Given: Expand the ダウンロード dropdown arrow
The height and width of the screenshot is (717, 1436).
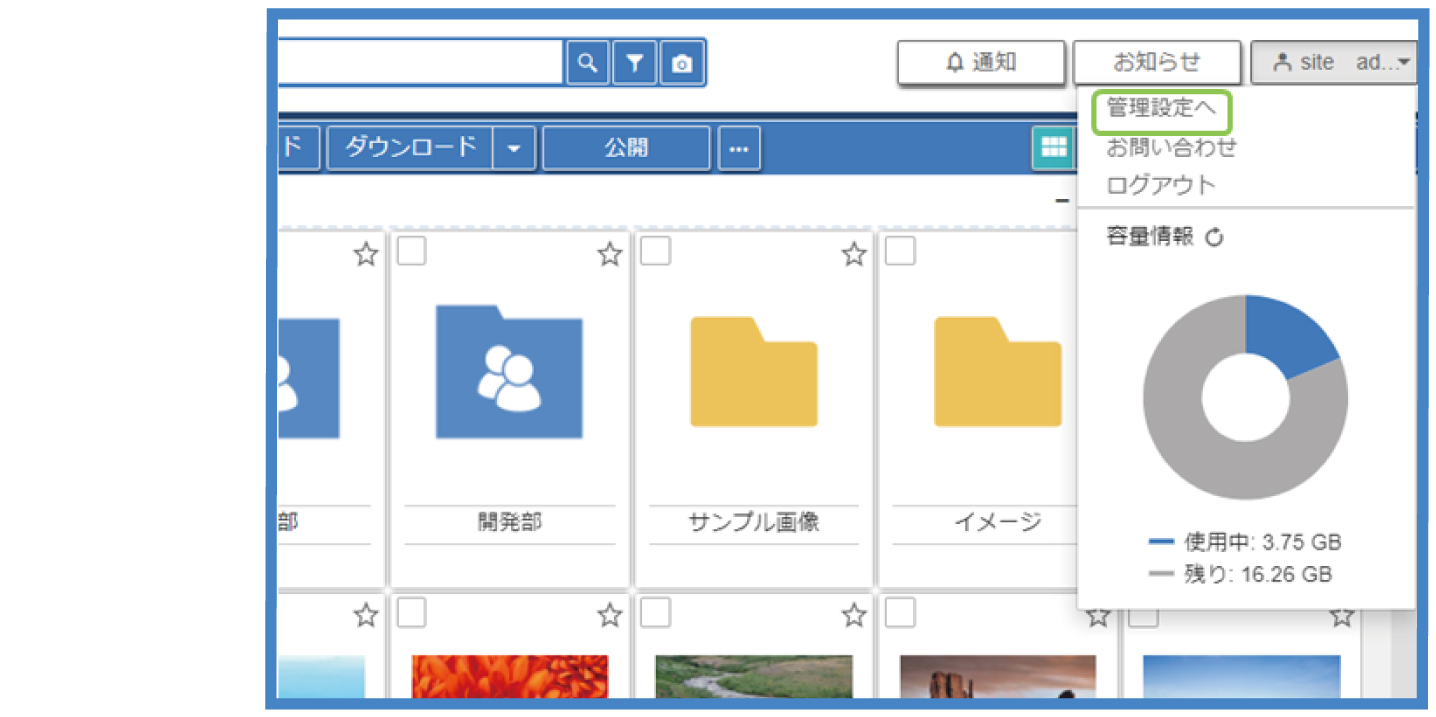Looking at the screenshot, I should 512,147.
